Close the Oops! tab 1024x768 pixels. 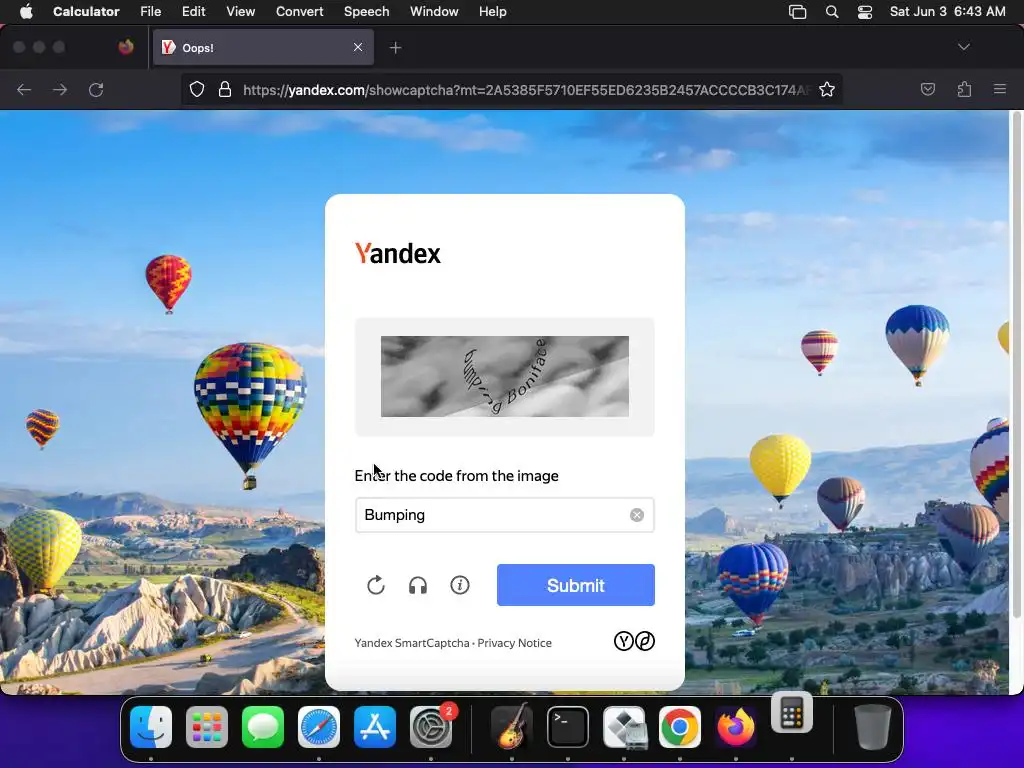pyautogui.click(x=358, y=47)
